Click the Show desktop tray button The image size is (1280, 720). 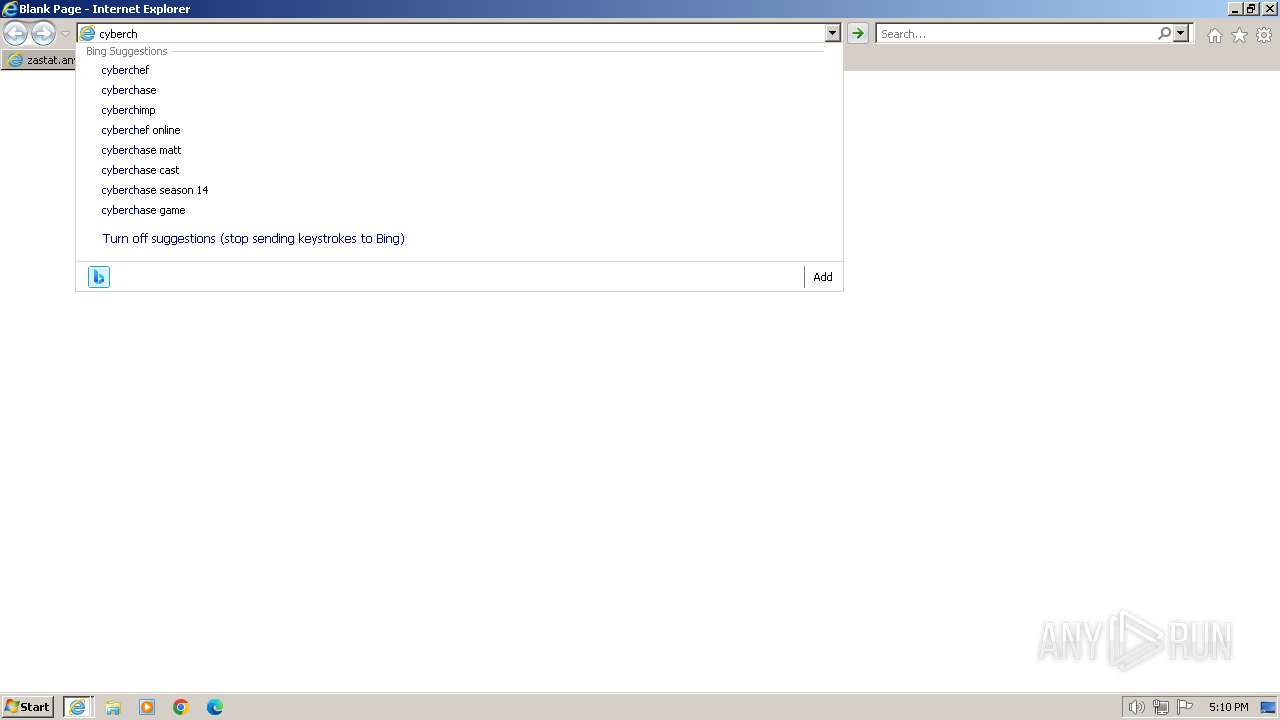click(1268, 707)
